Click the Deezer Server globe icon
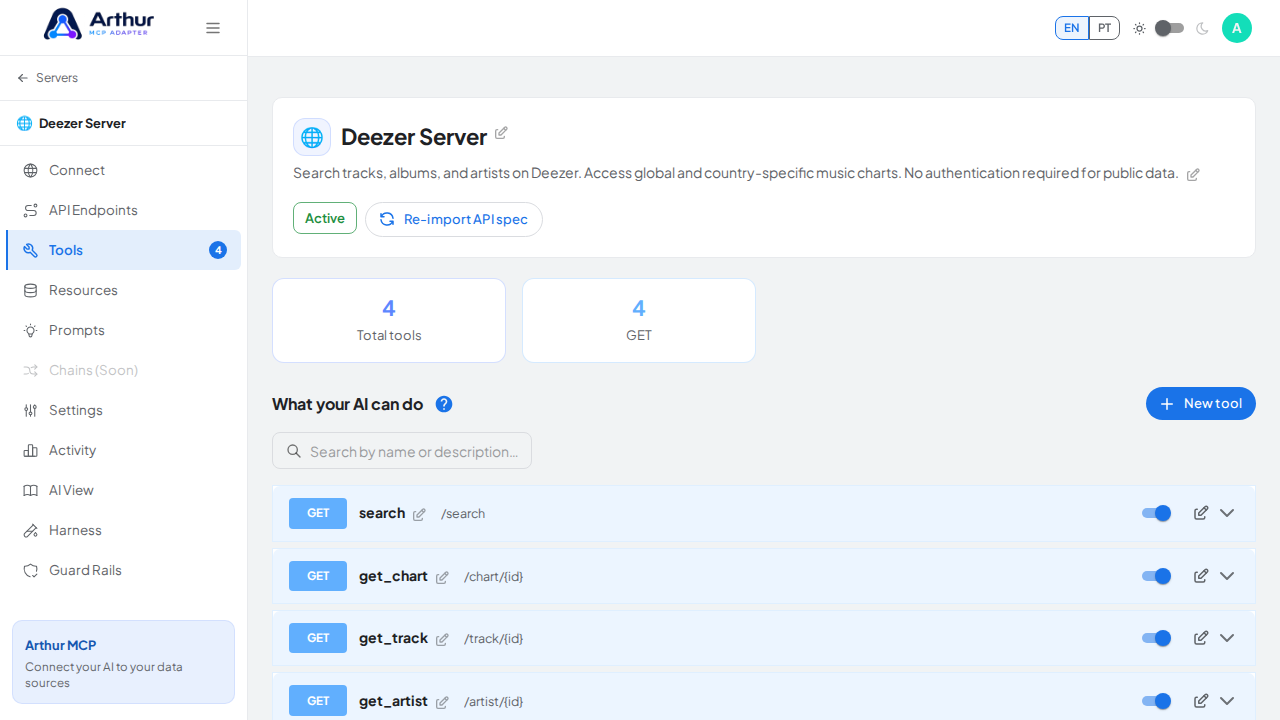Image resolution: width=1280 pixels, height=720 pixels. (x=312, y=137)
